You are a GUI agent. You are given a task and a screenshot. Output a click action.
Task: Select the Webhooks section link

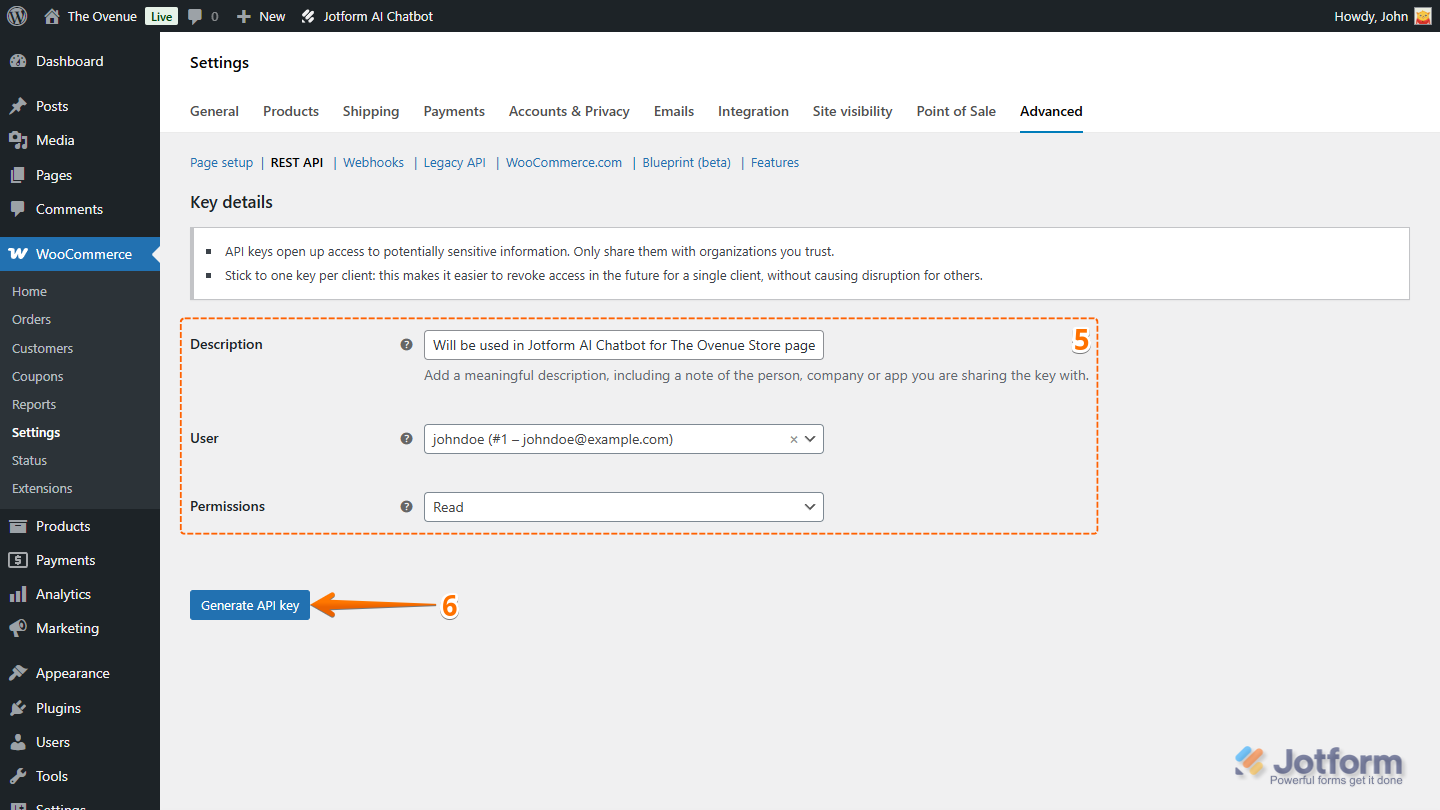pos(373,162)
